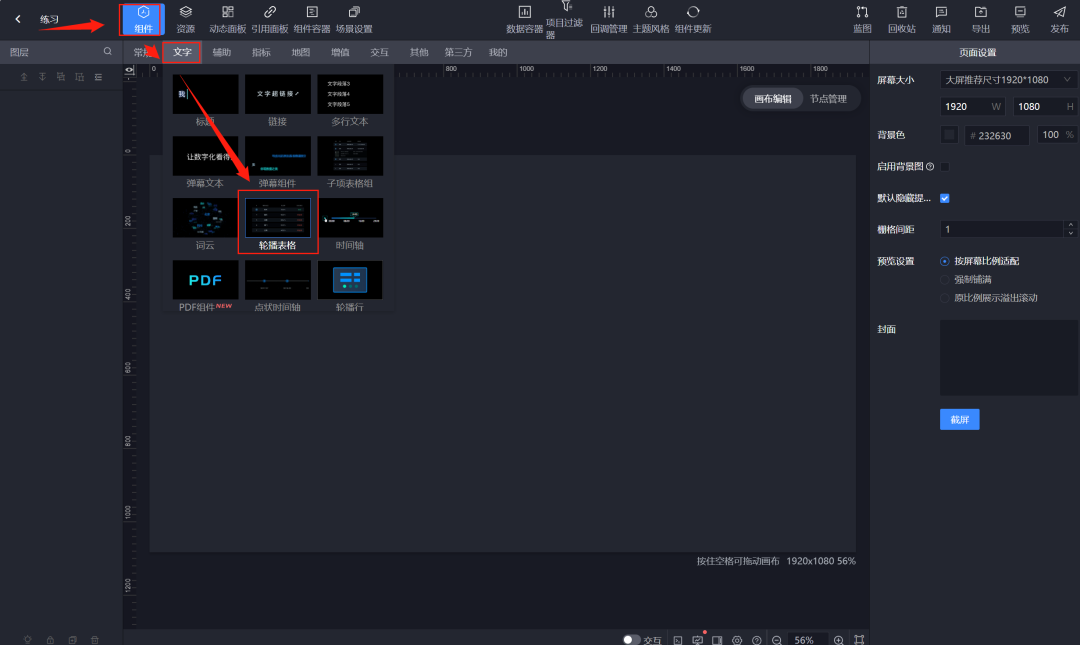Viewport: 1080px width, 645px height.
Task: Toggle the ruler eye visibility icon
Action: point(129,71)
